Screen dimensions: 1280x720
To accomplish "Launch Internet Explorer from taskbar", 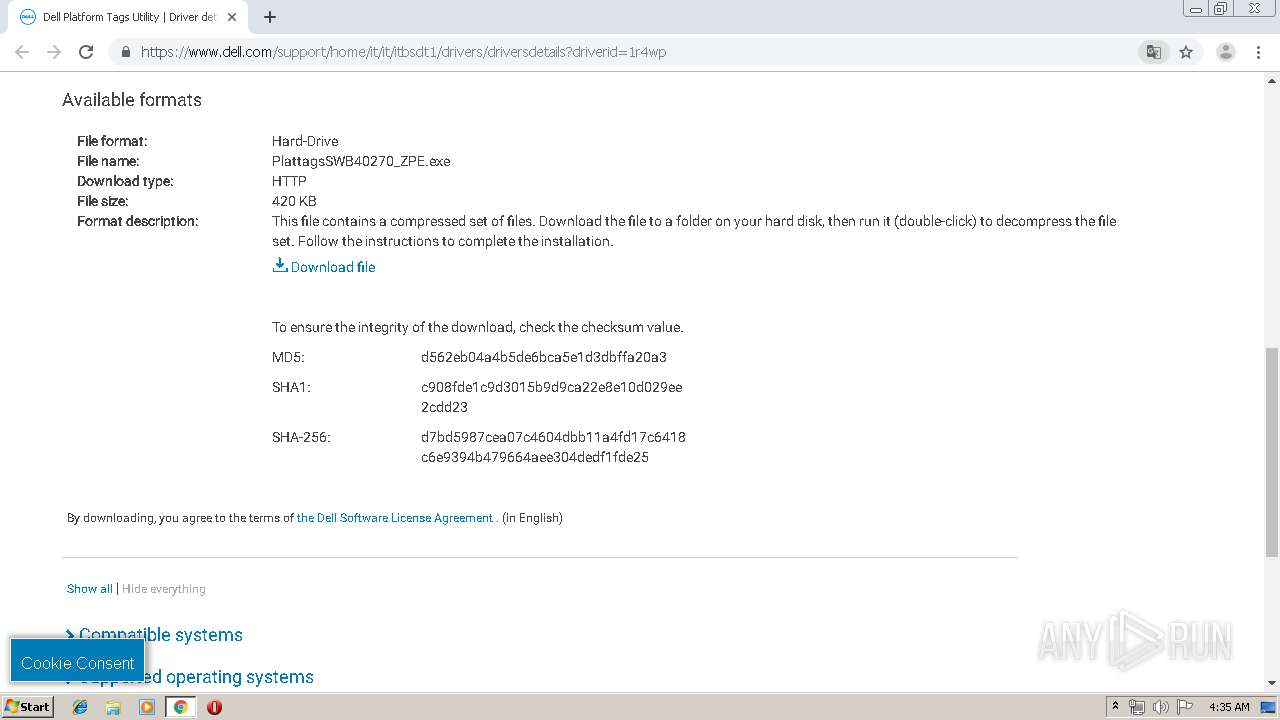I will (x=80, y=706).
